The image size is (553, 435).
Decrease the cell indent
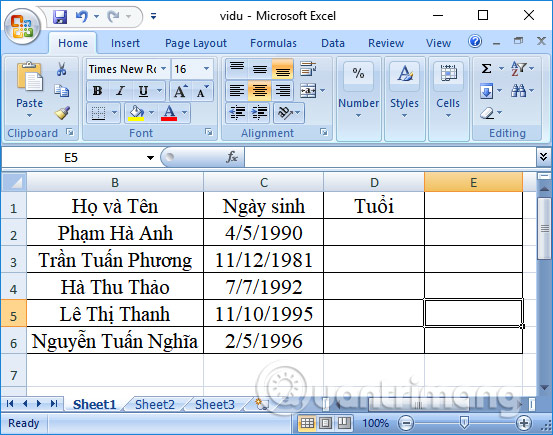click(237, 113)
